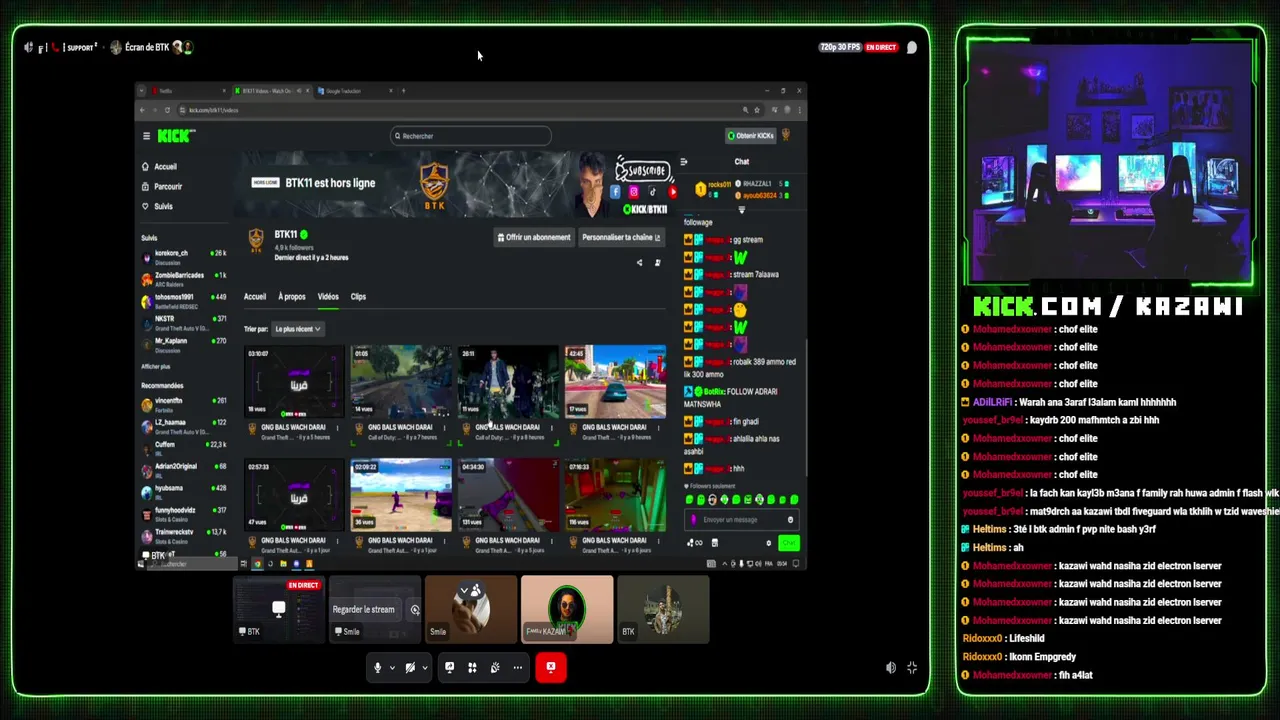Click the Kick logo

pos(174,136)
